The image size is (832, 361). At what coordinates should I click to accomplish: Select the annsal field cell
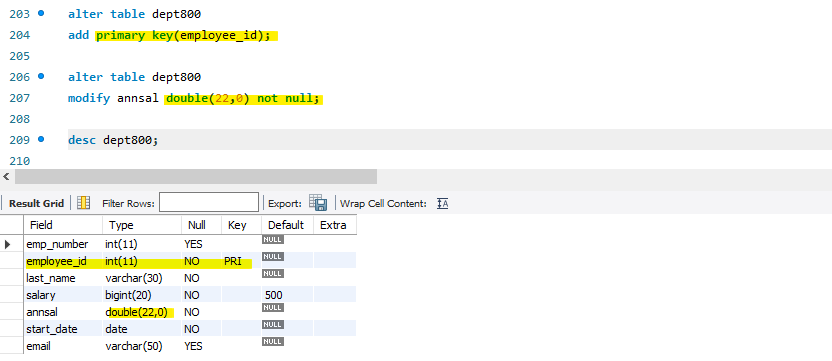63,312
